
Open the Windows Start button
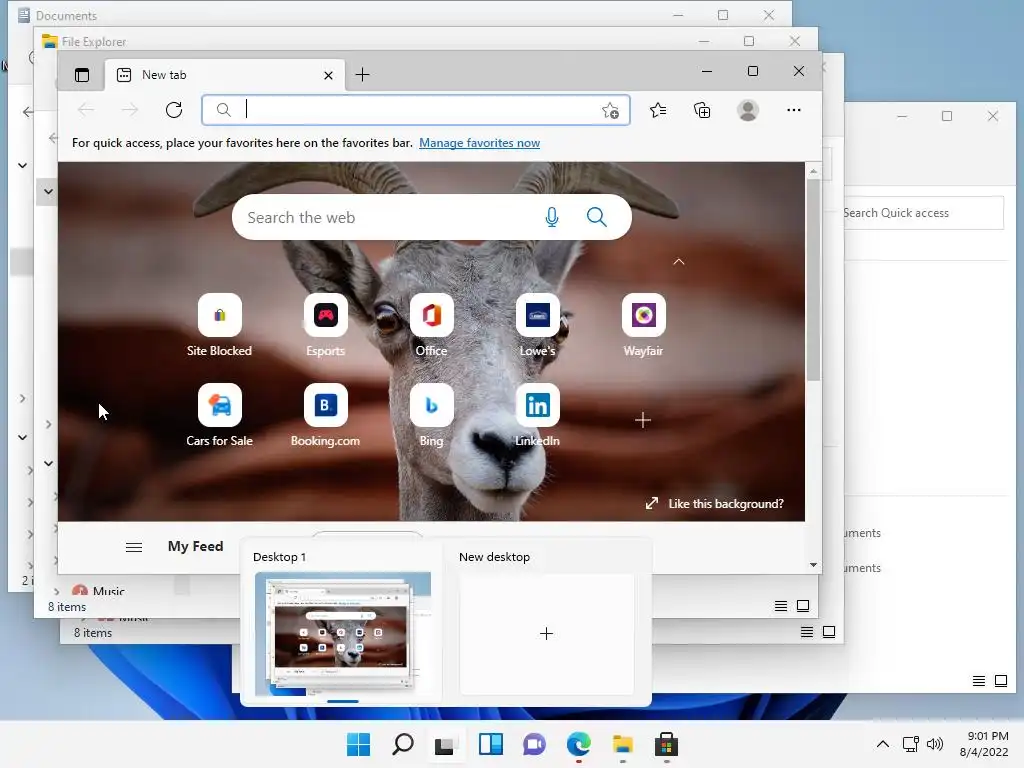coord(359,744)
